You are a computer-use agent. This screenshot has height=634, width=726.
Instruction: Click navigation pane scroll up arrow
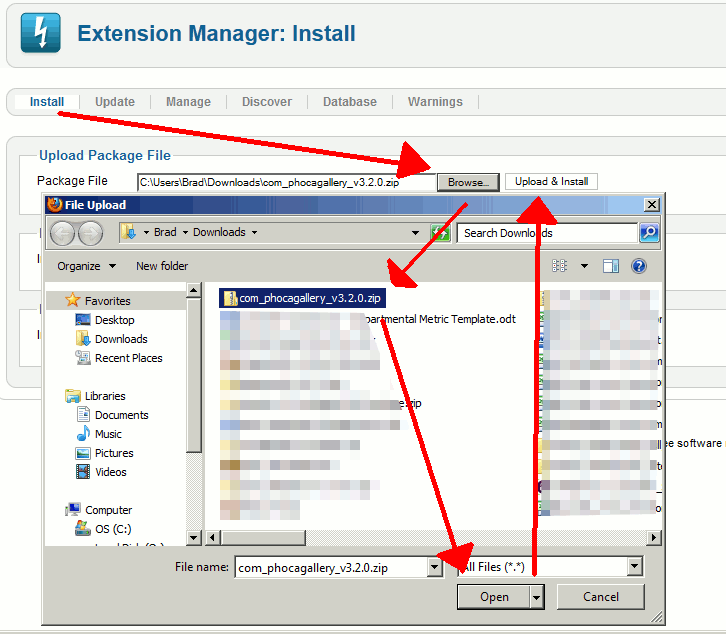pos(194,290)
